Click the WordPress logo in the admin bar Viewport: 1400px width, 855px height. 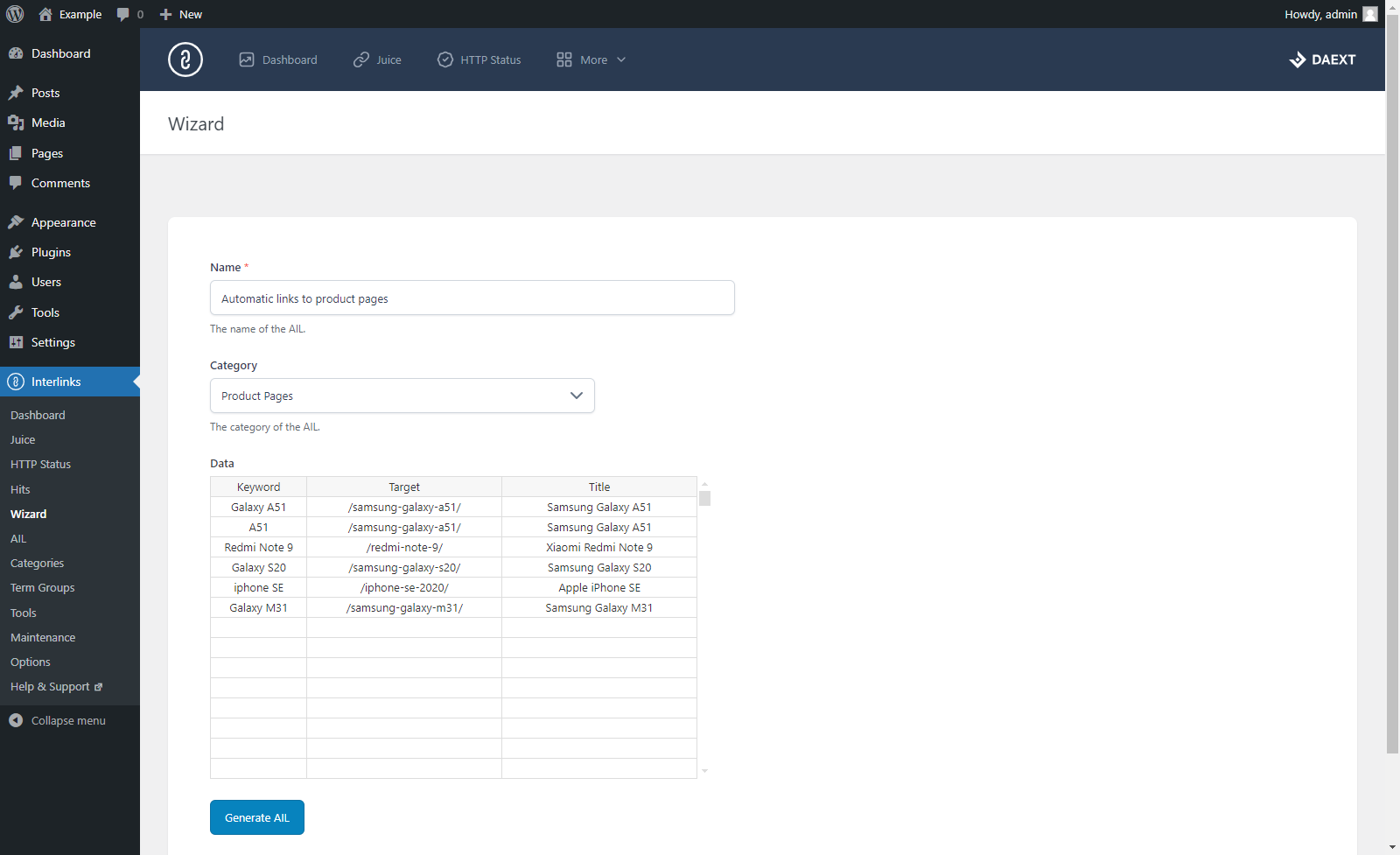(x=15, y=14)
